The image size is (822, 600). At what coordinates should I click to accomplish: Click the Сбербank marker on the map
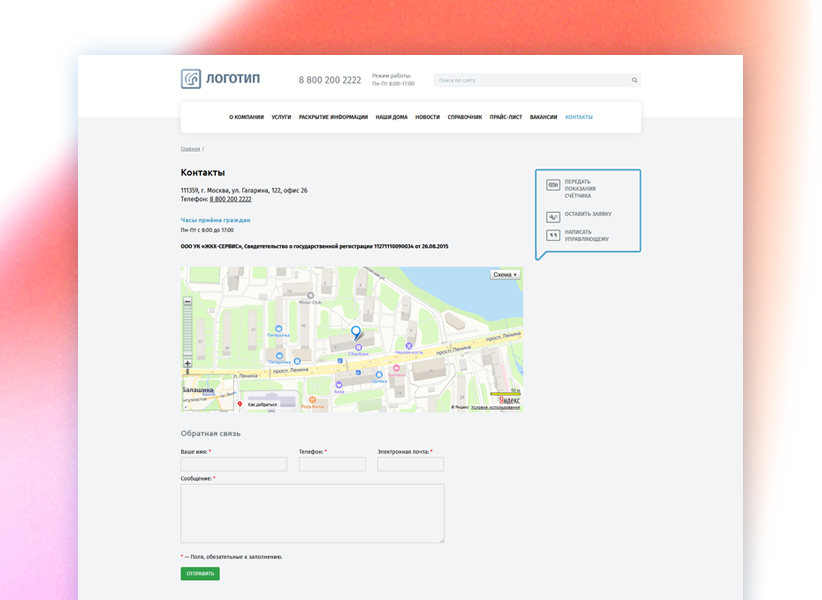point(359,348)
